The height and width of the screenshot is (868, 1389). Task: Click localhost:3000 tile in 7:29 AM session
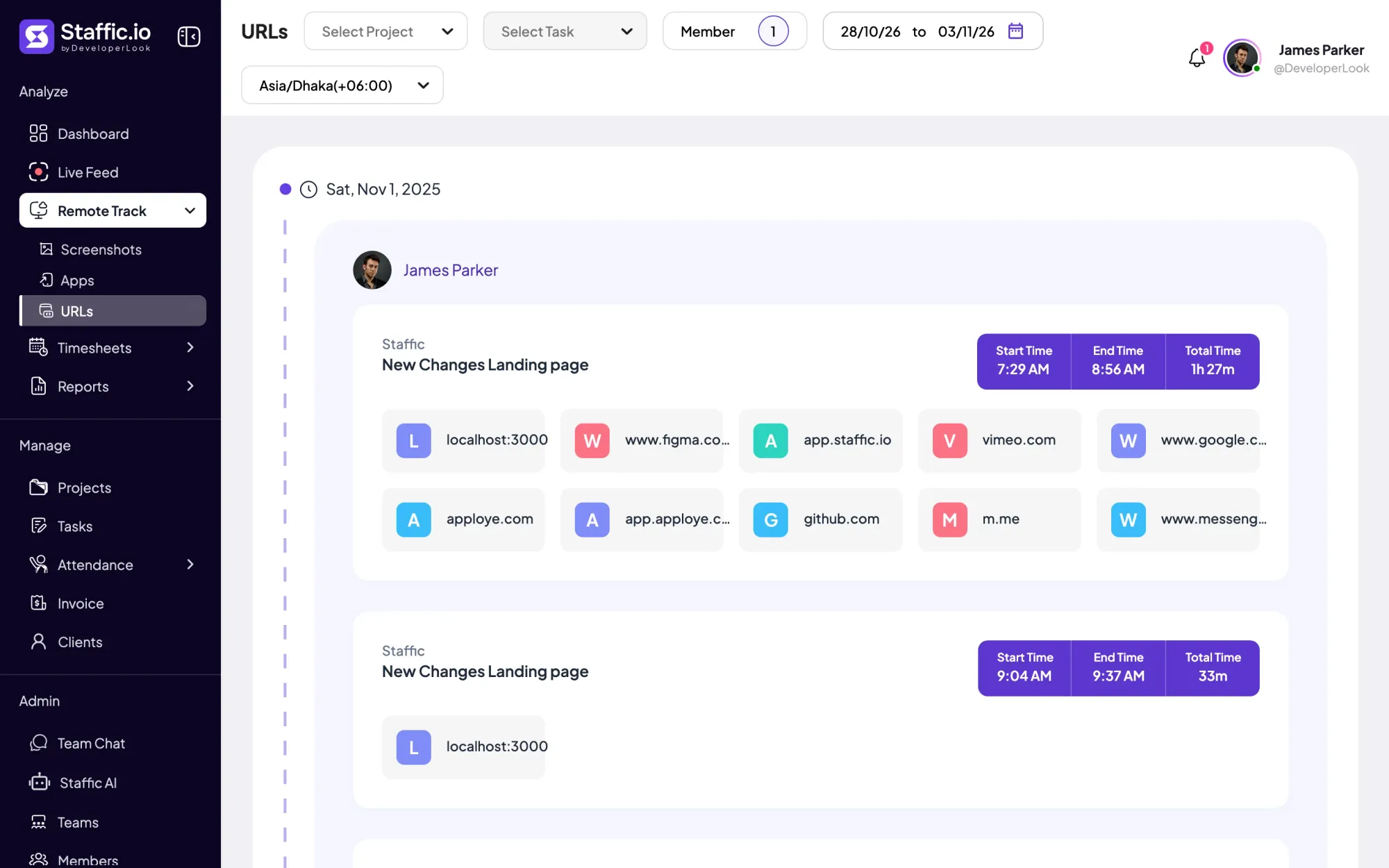[x=463, y=440]
